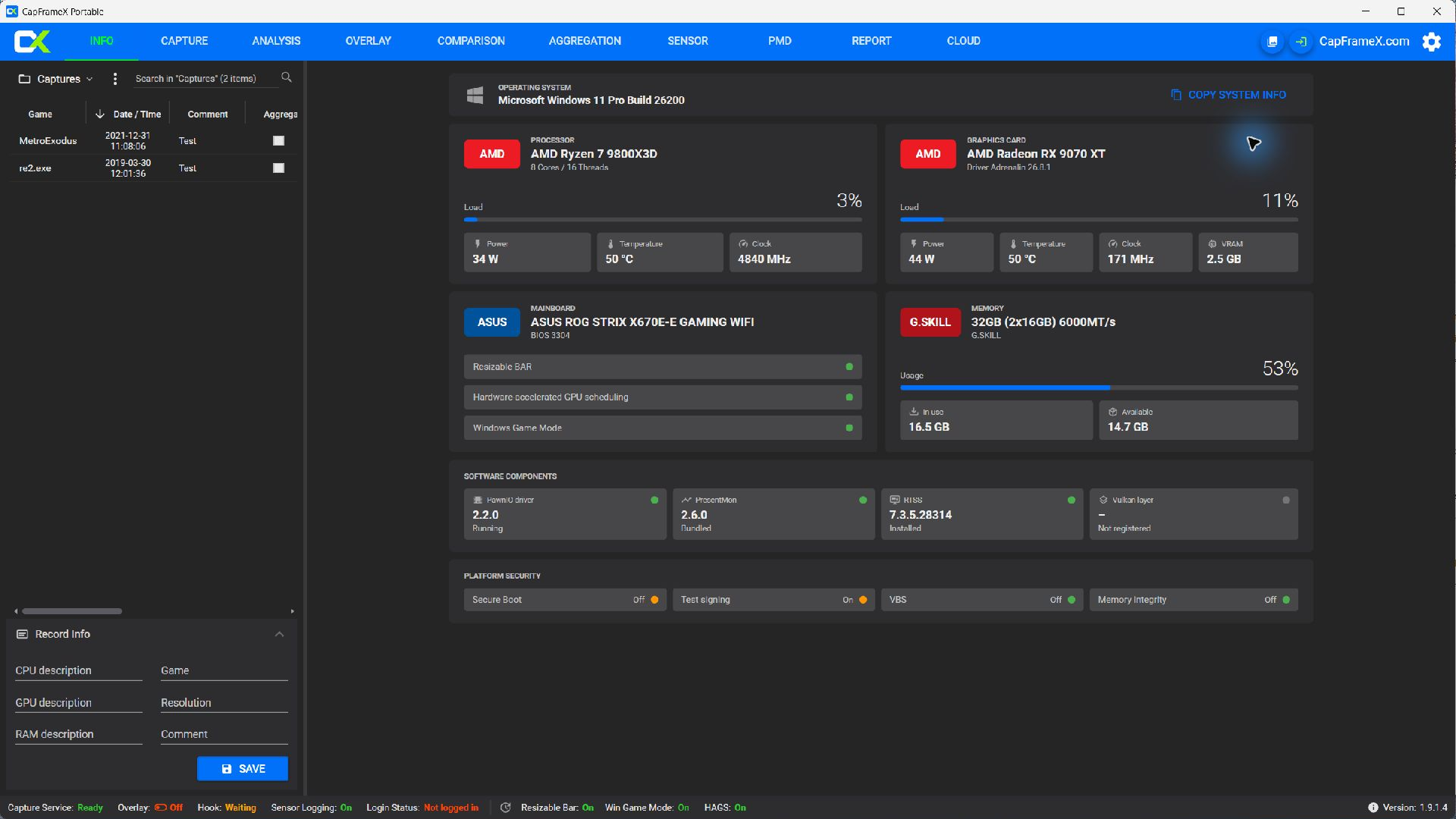This screenshot has width=1456, height=819.
Task: Click the GPU Clock gauge icon
Action: tap(1112, 244)
